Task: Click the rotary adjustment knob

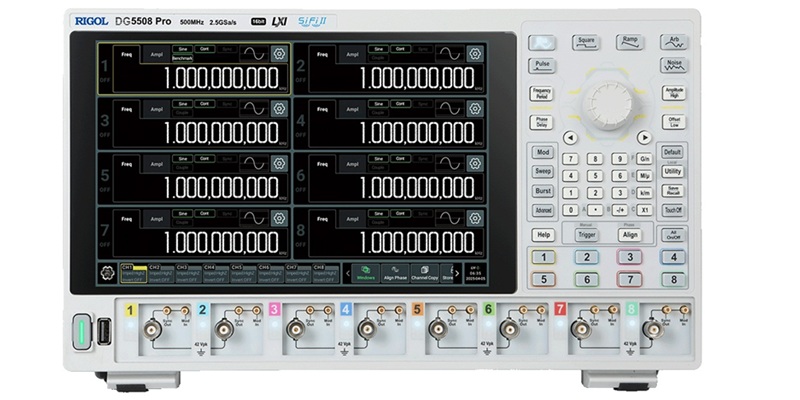Action: 608,104
